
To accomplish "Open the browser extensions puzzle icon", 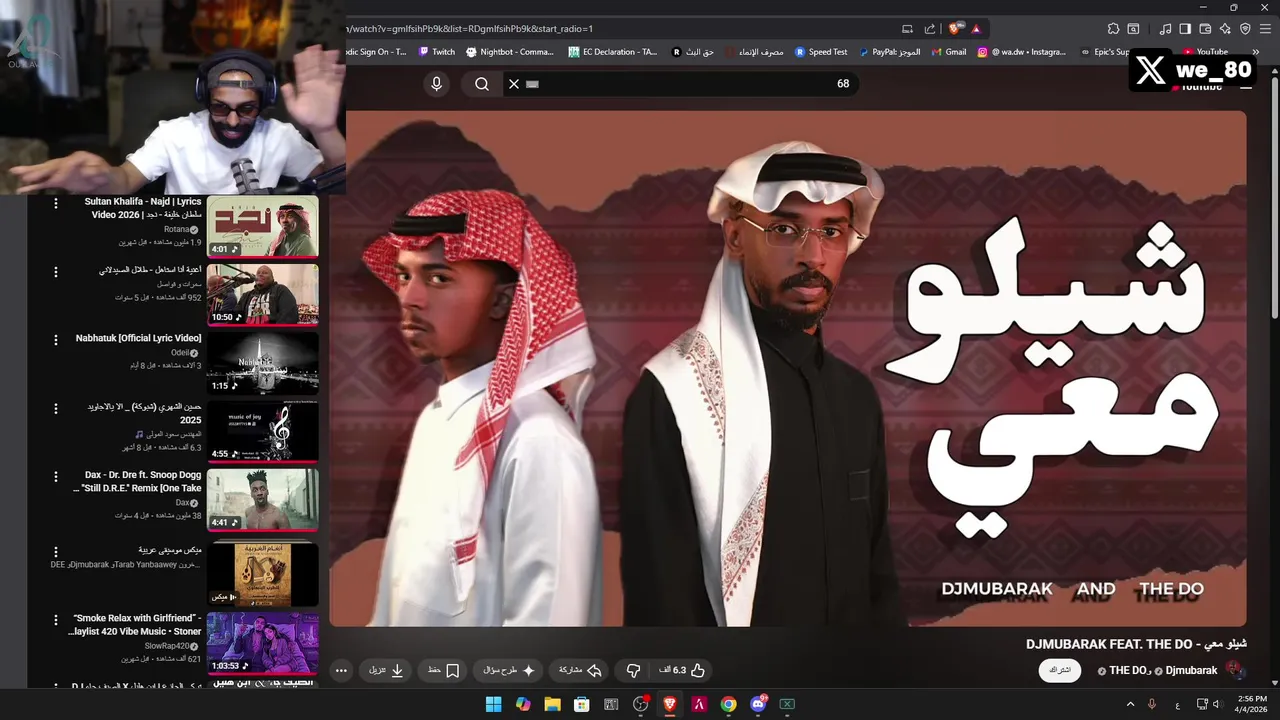I will (1113, 29).
